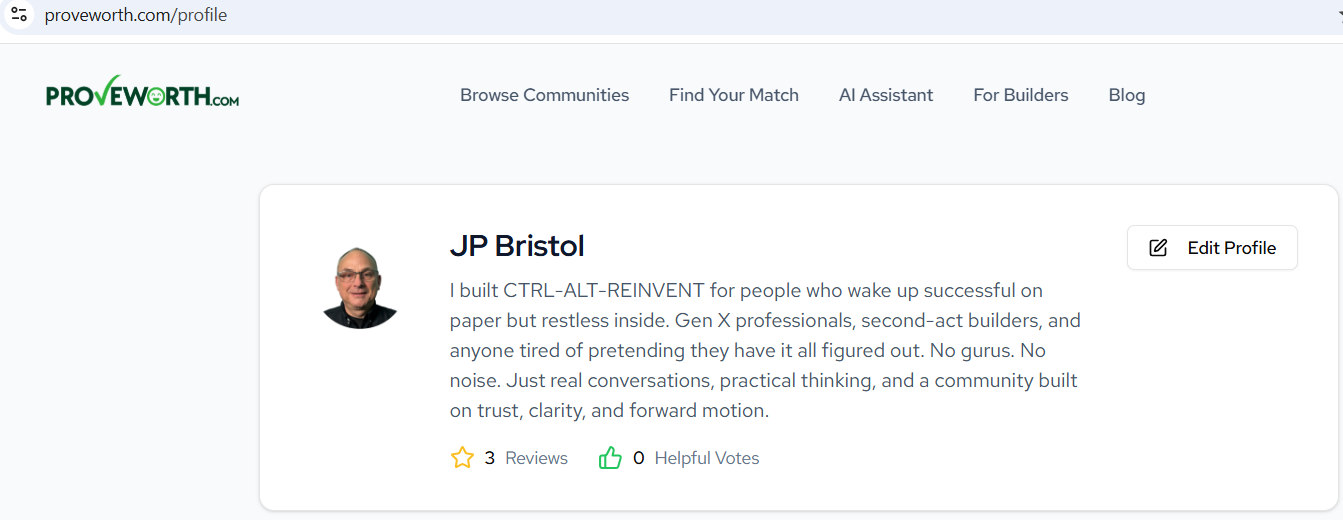Click the helpful votes count 0
The image size is (1343, 520).
(639, 458)
